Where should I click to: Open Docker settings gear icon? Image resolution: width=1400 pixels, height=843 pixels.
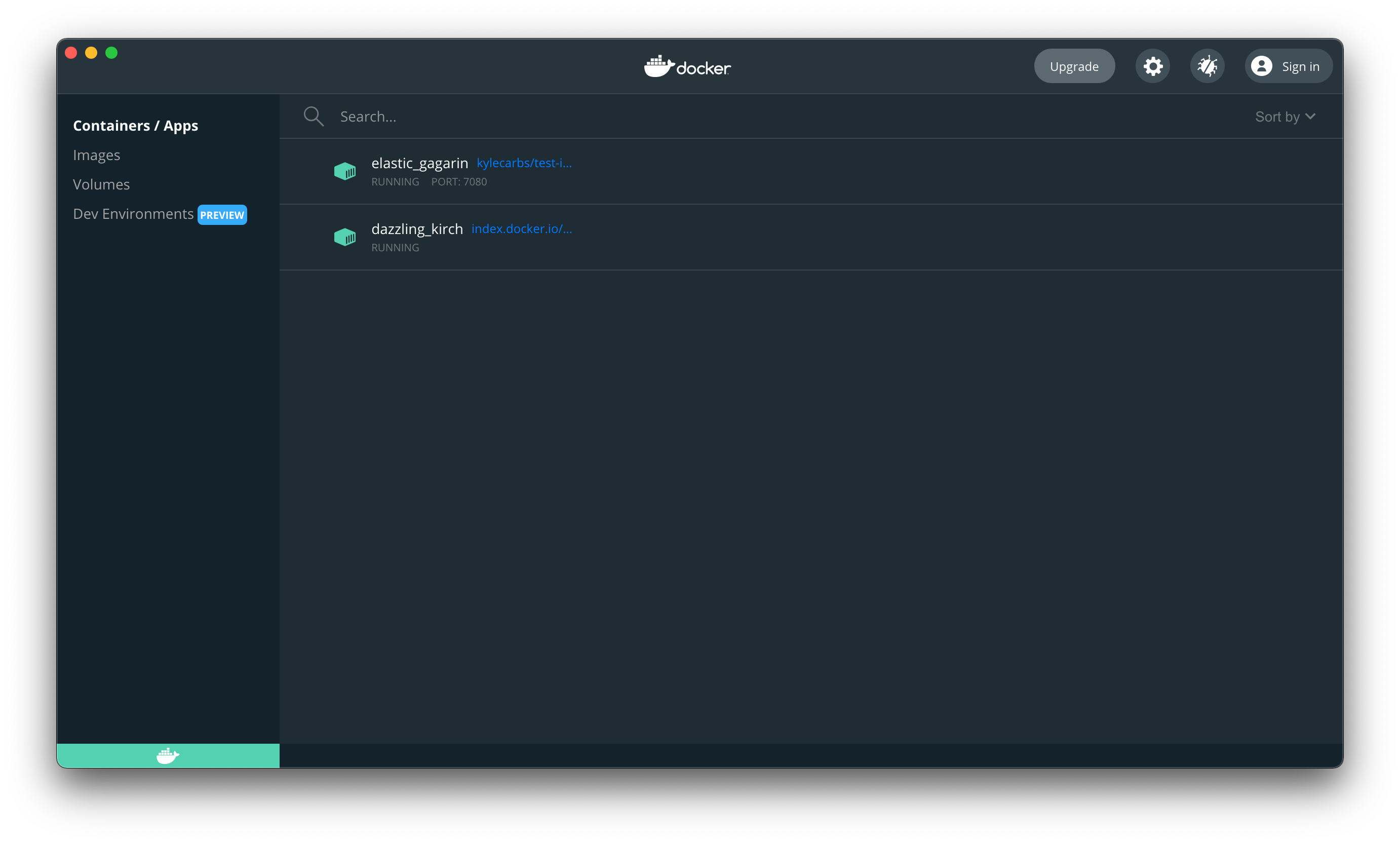click(x=1153, y=65)
